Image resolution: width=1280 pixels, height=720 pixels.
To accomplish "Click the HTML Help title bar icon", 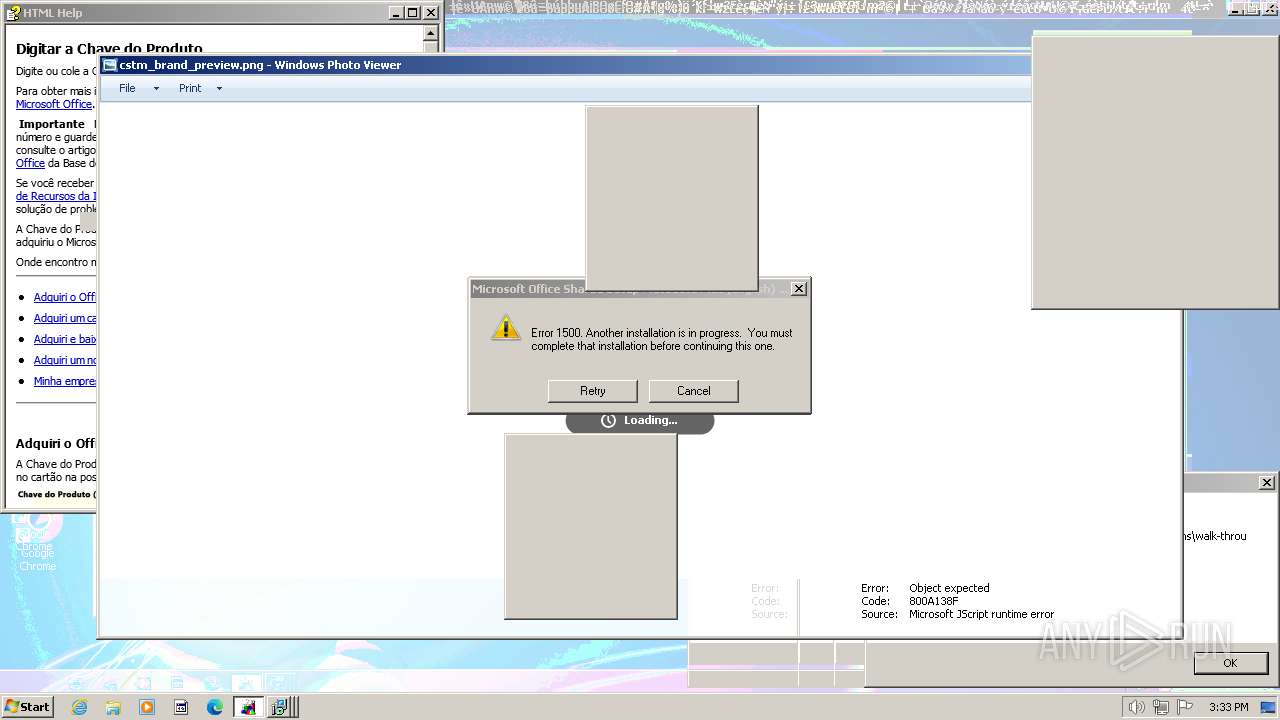I will (14, 13).
